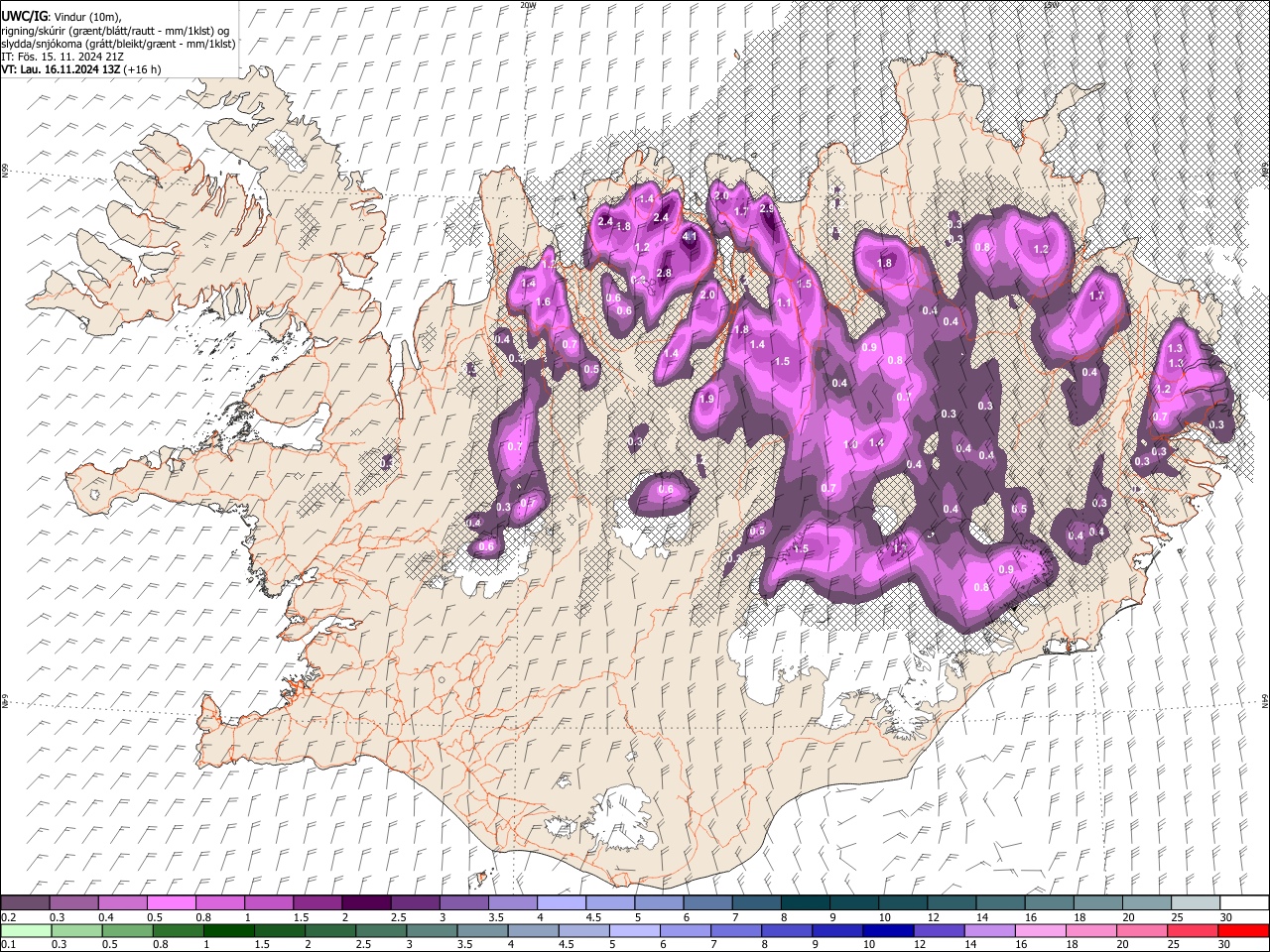
Task: Click the '0.1' label in the rain legend
Action: pos(8,945)
